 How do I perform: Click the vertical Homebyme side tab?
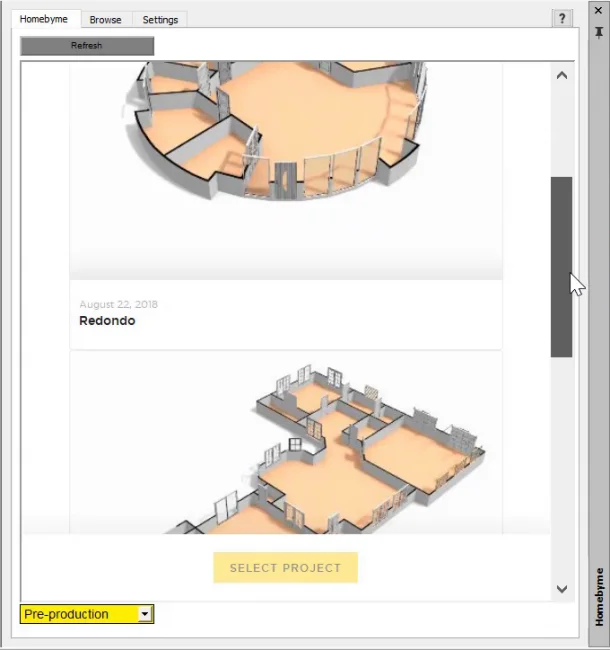coord(598,597)
